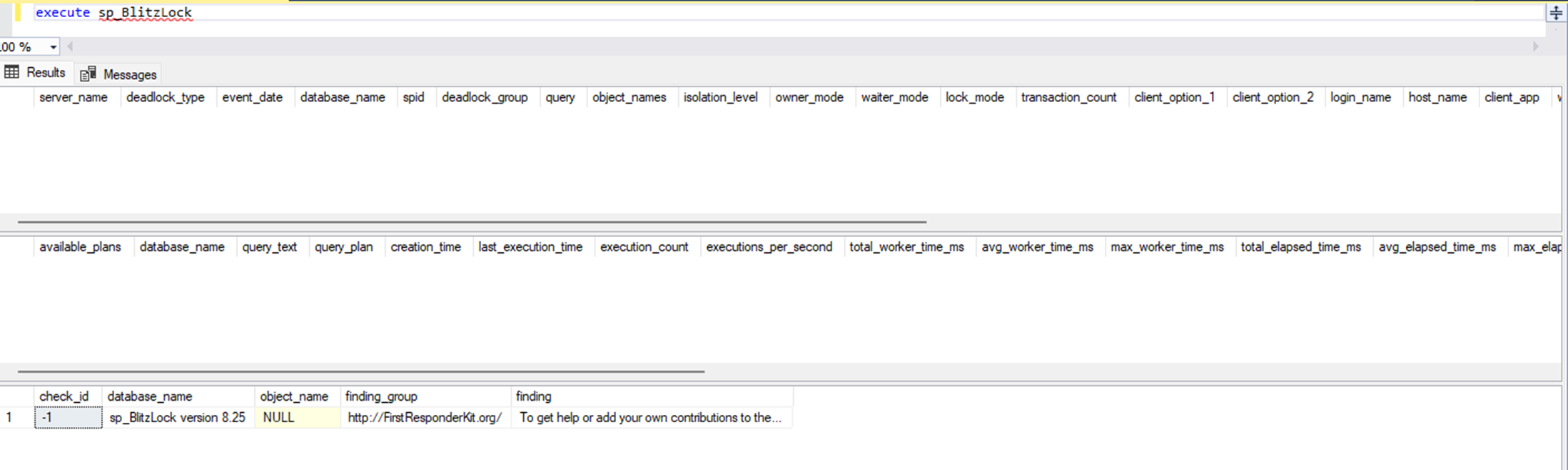Screen dimensions: 1568x470
Task: Click the second grid horizontal scrollbar
Action: (x=361, y=371)
